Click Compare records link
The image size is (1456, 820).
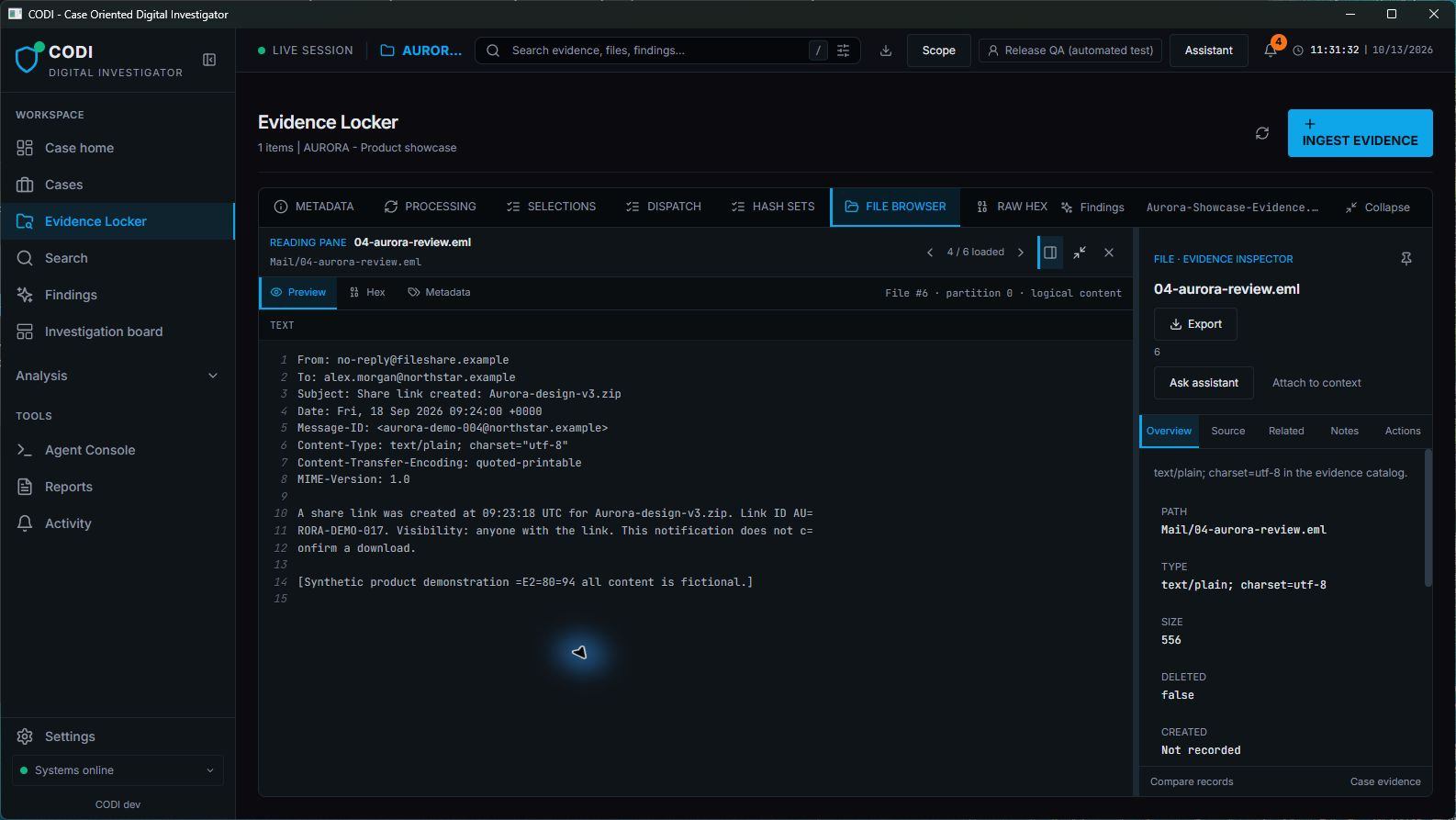tap(1192, 781)
